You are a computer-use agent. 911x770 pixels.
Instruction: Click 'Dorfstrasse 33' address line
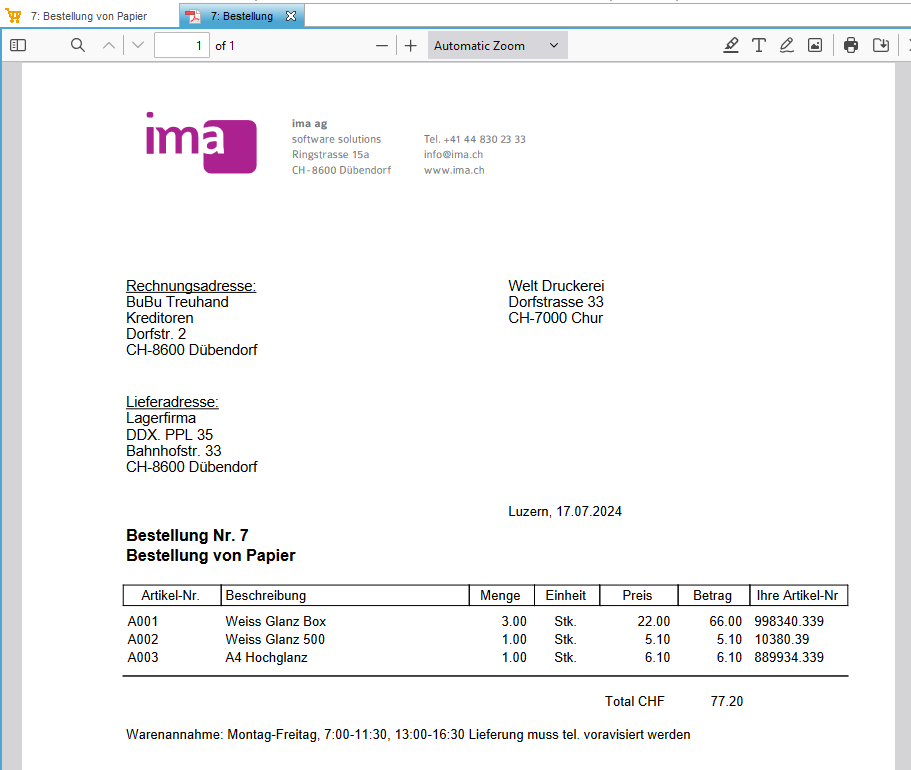coord(556,302)
